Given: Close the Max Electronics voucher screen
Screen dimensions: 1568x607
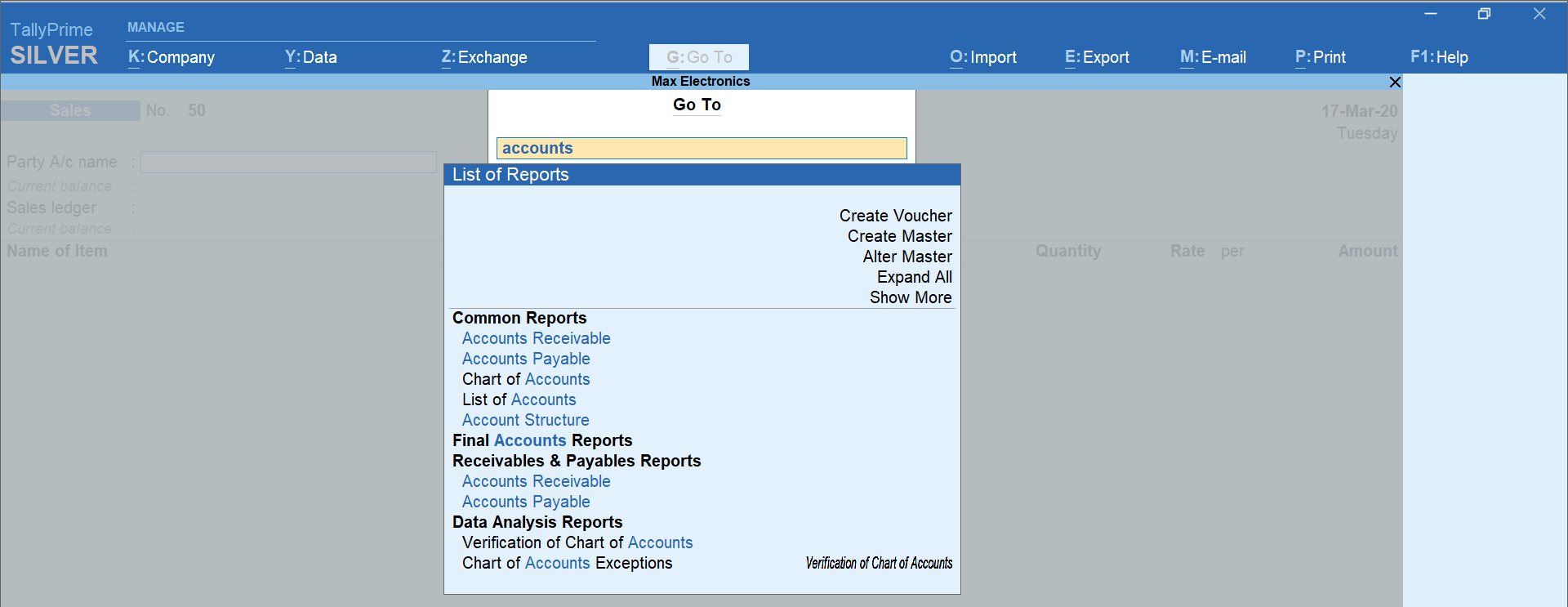Looking at the screenshot, I should click(1395, 82).
